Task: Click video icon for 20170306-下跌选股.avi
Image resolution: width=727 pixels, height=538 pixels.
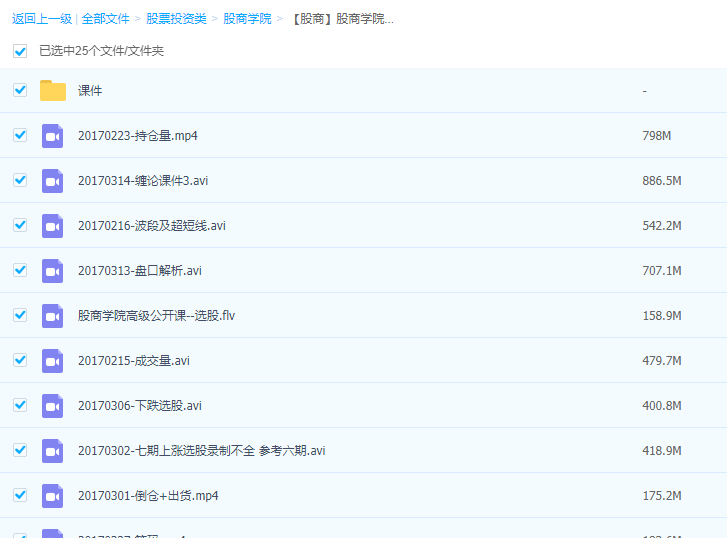Action: tap(53, 406)
